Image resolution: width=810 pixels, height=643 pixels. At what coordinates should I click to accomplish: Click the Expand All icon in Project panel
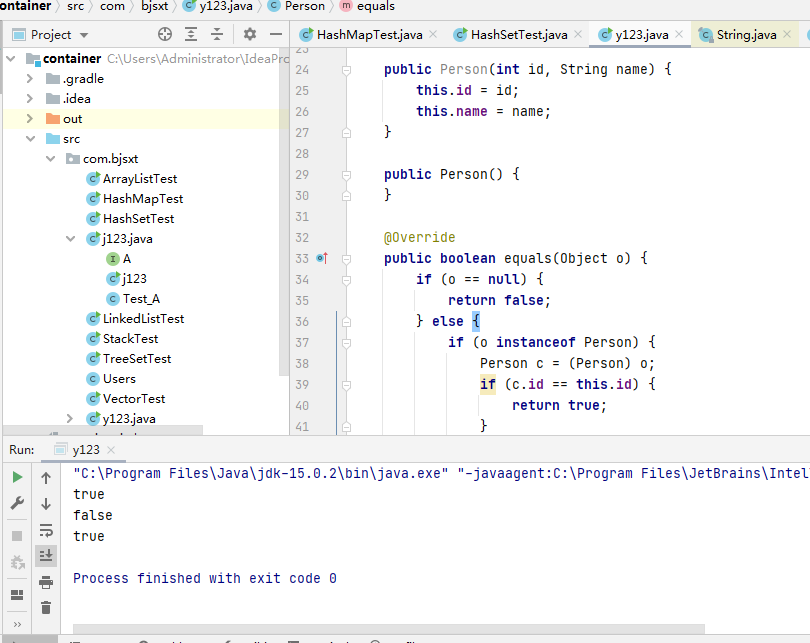[x=191, y=35]
